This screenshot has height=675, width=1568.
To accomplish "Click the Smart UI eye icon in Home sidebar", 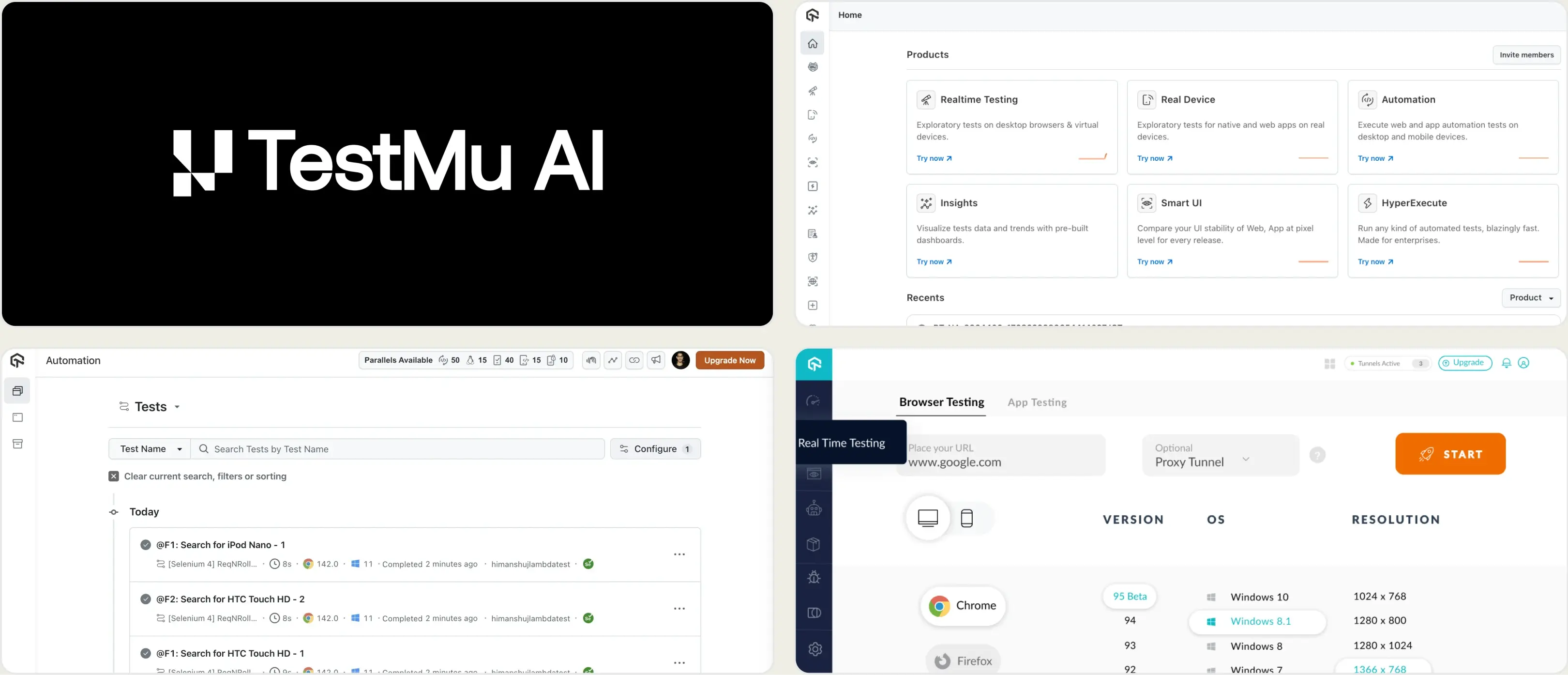I will (x=813, y=162).
